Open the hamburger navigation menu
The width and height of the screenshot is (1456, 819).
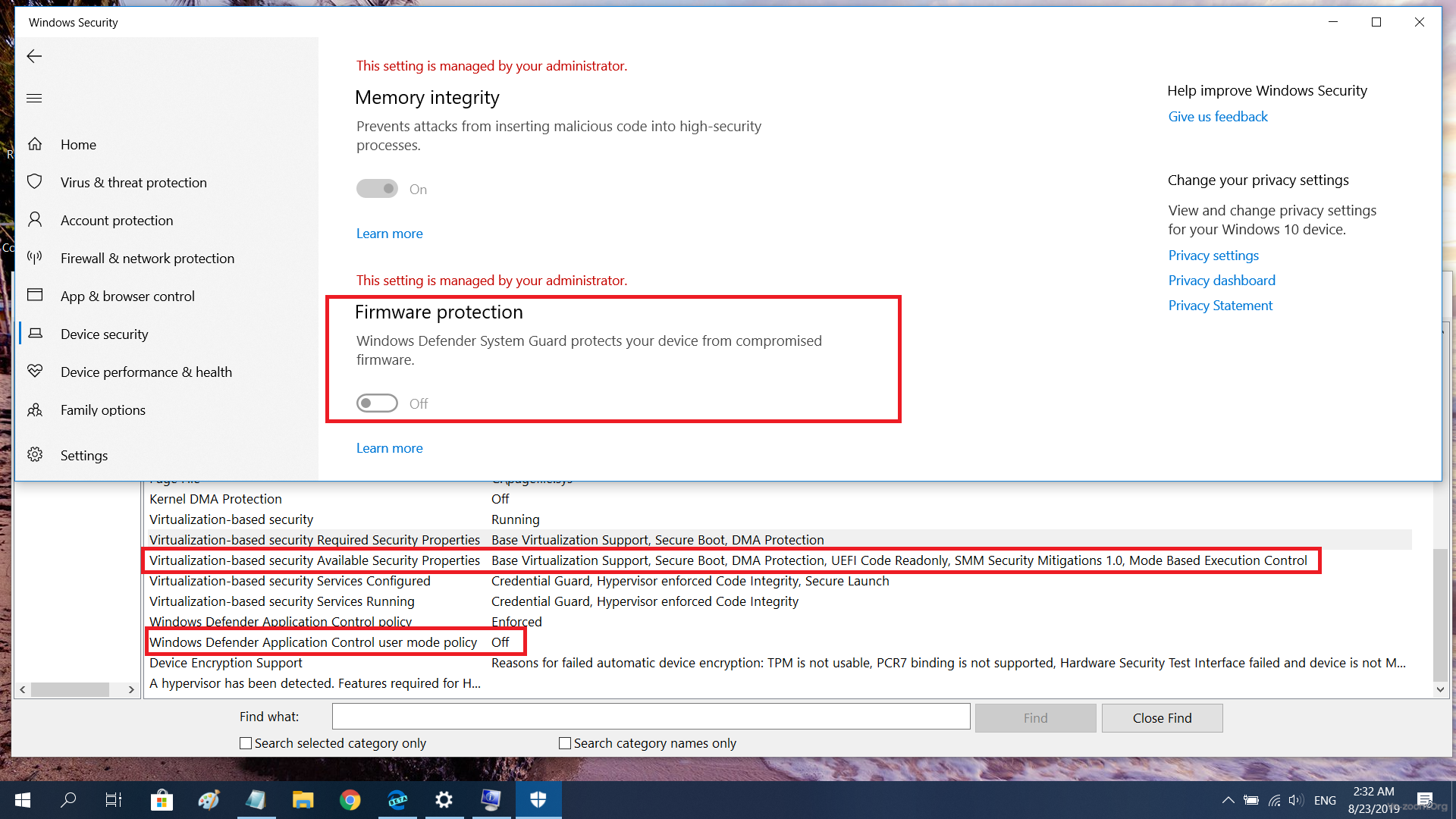click(x=34, y=99)
